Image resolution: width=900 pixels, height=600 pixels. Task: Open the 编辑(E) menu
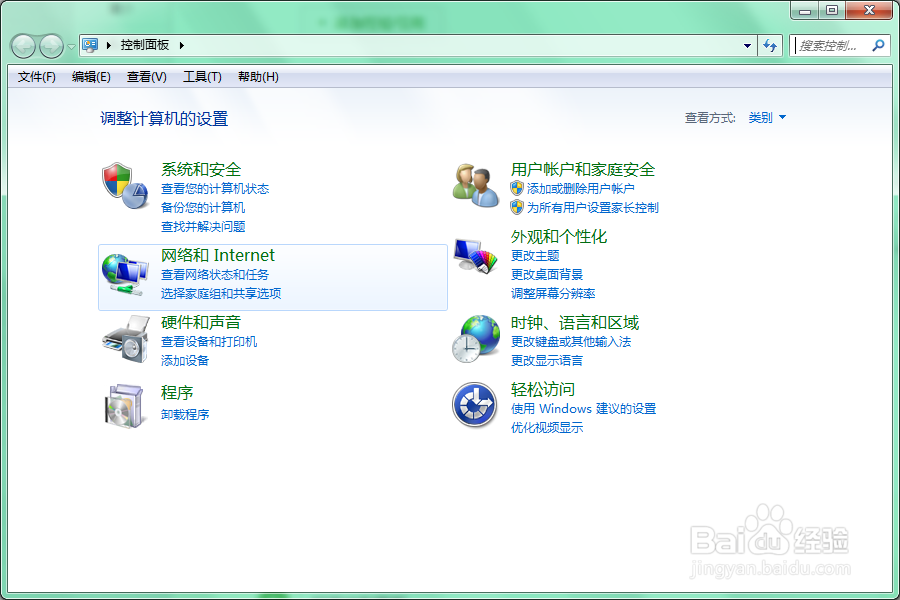[x=91, y=77]
